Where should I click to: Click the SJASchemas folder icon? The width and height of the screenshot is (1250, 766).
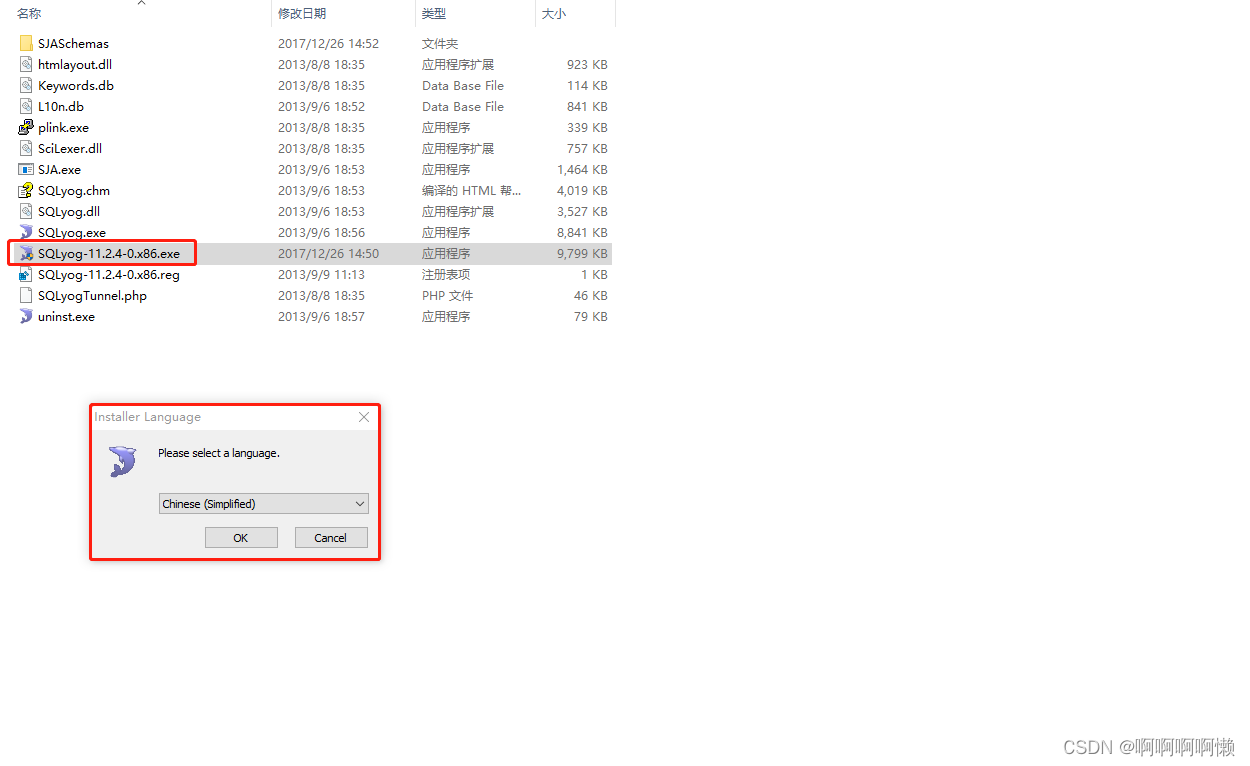[26, 43]
